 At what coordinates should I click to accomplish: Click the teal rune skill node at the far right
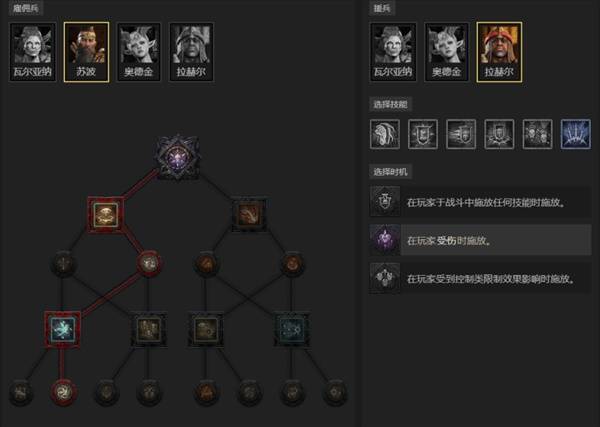tap(292, 329)
